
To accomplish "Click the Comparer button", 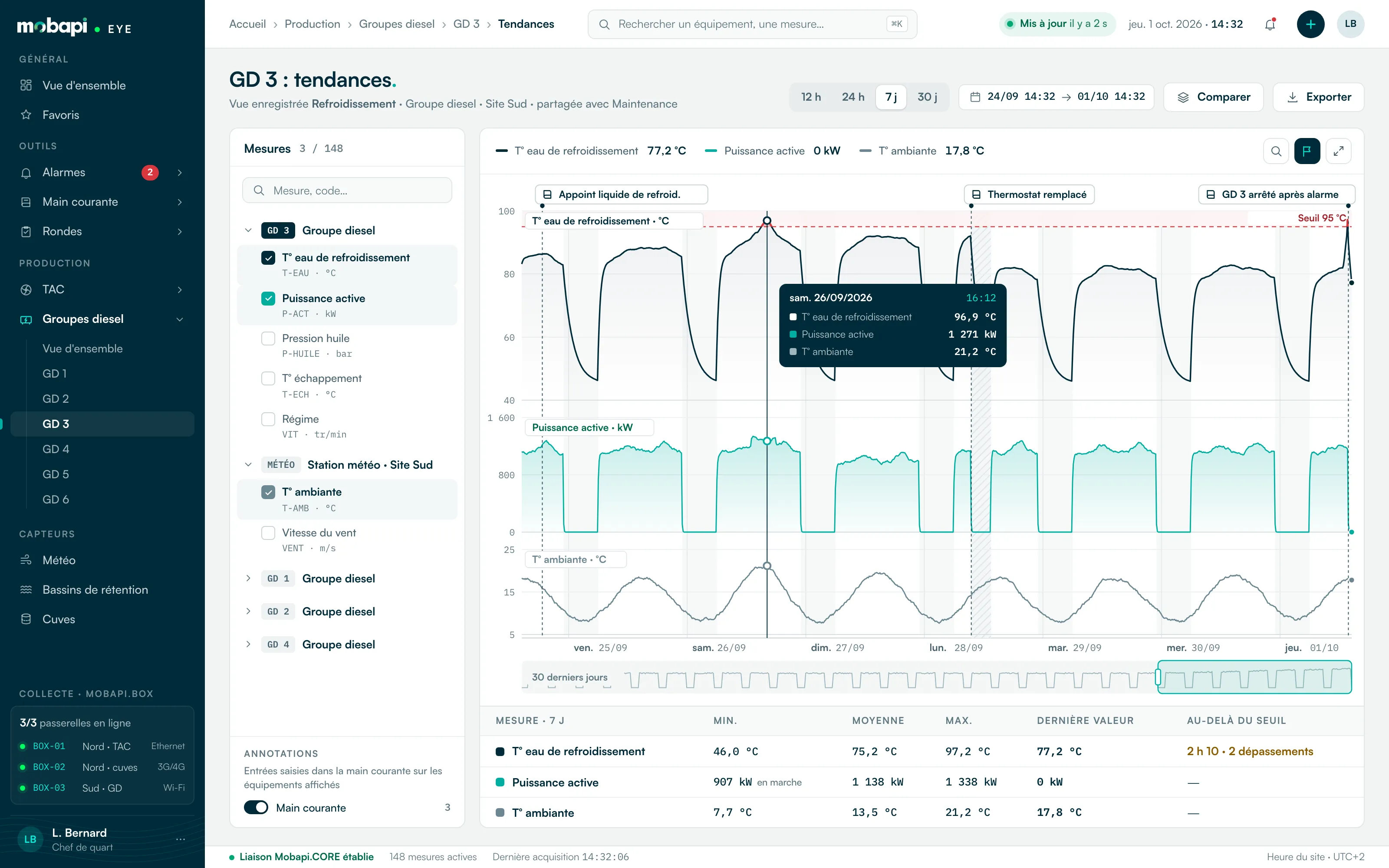I will click(x=1213, y=97).
